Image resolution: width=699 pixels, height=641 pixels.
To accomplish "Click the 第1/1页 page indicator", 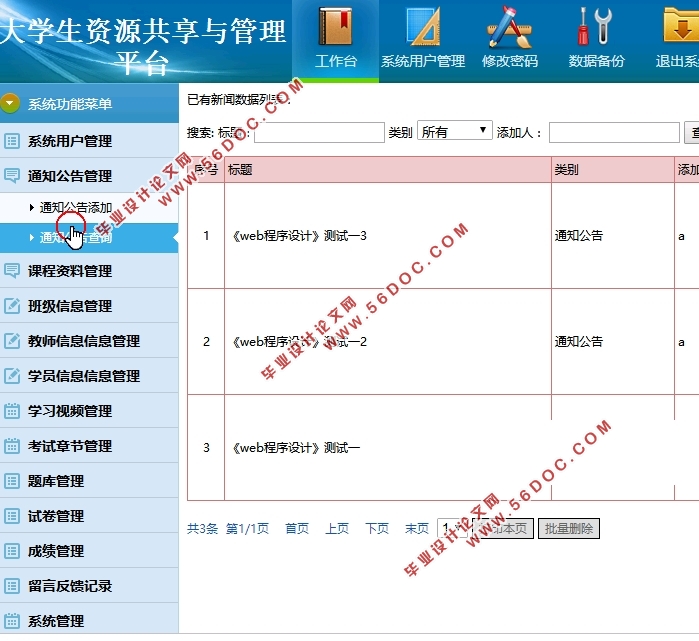I will point(247,529).
